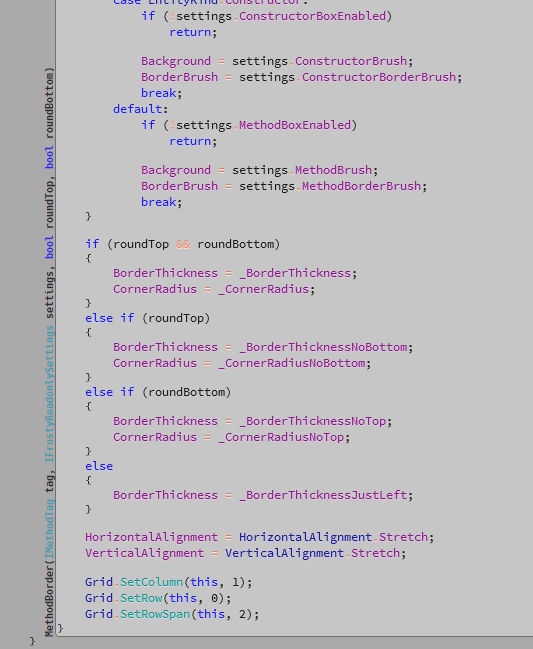This screenshot has height=649, width=533.
Task: Click SetRow in 'Grid.SetRow(this, 0)'
Action: tap(141, 598)
